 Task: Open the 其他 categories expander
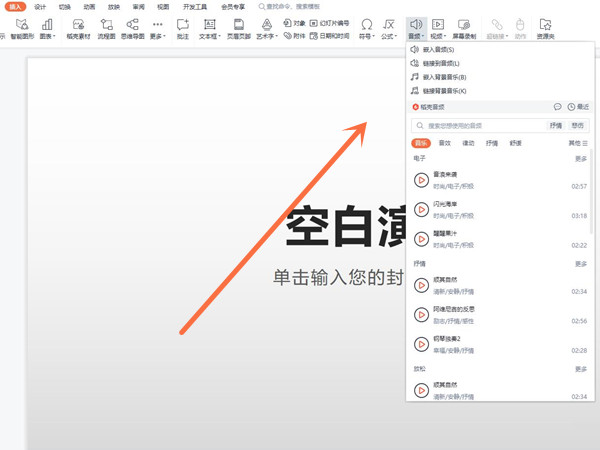577,144
